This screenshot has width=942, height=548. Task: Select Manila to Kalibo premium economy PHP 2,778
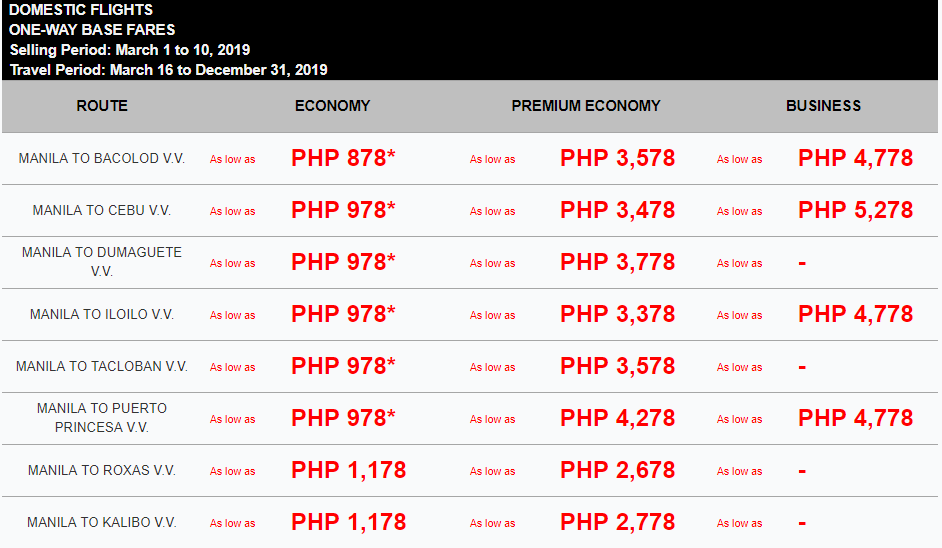pyautogui.click(x=617, y=522)
